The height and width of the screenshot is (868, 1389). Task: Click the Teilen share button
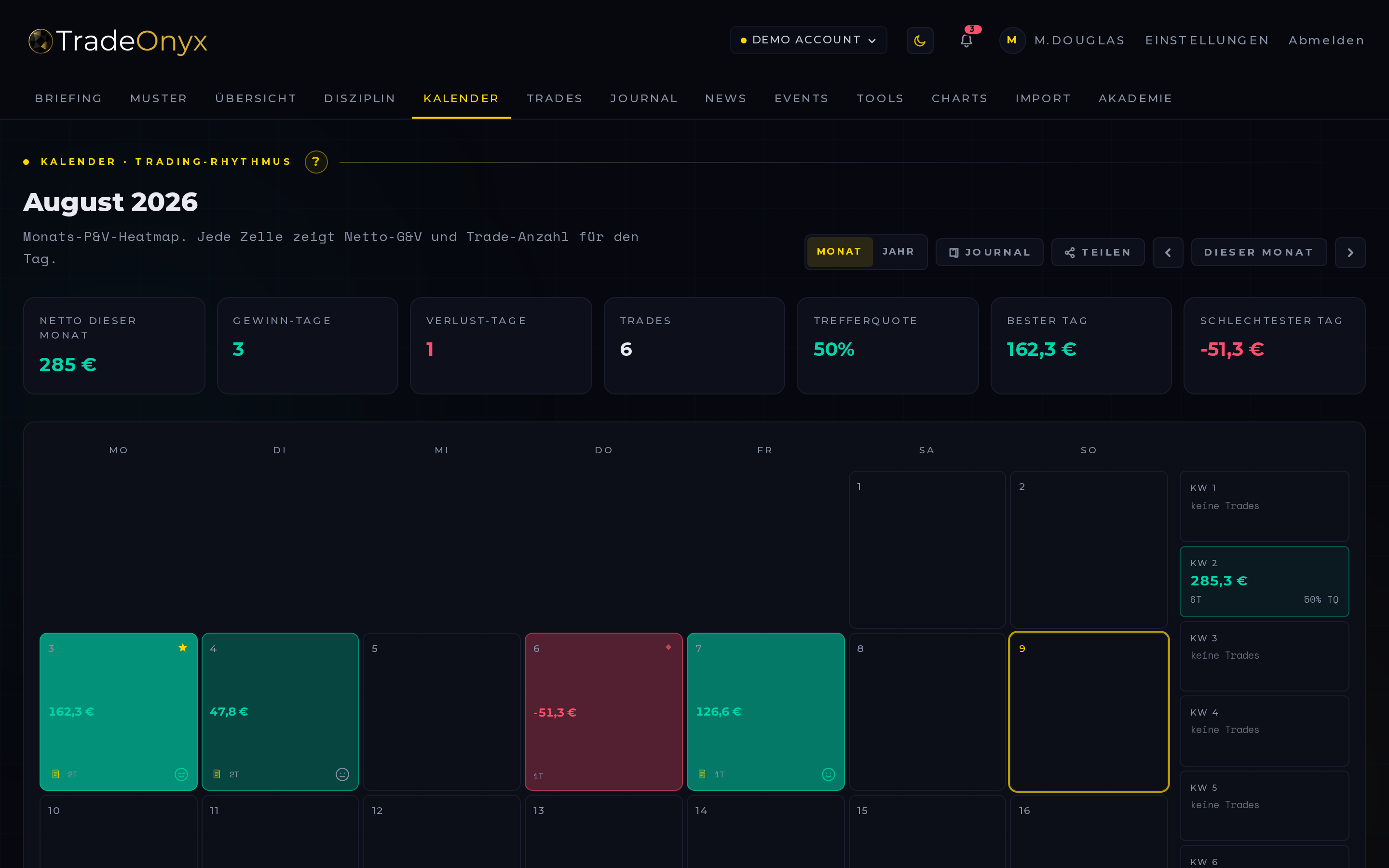point(1097,252)
